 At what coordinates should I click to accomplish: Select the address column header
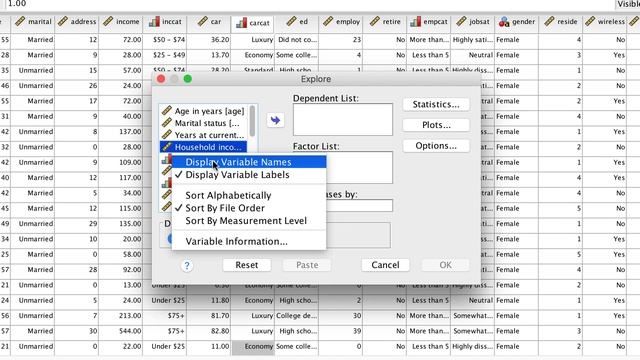coord(77,22)
